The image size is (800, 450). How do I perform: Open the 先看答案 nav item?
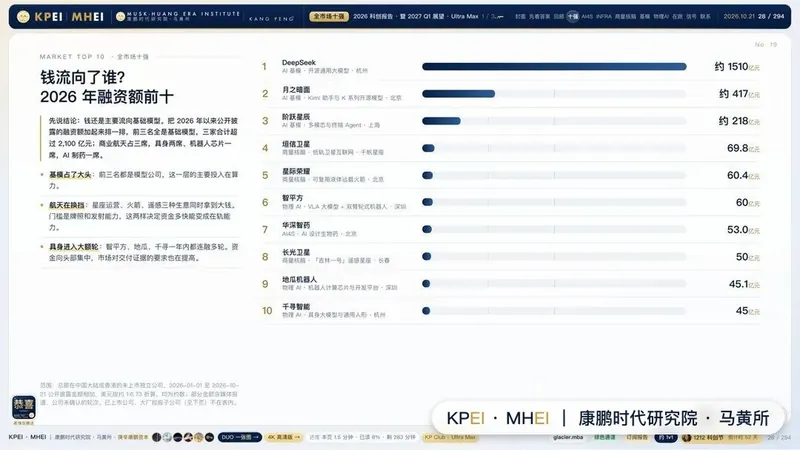(x=539, y=16)
